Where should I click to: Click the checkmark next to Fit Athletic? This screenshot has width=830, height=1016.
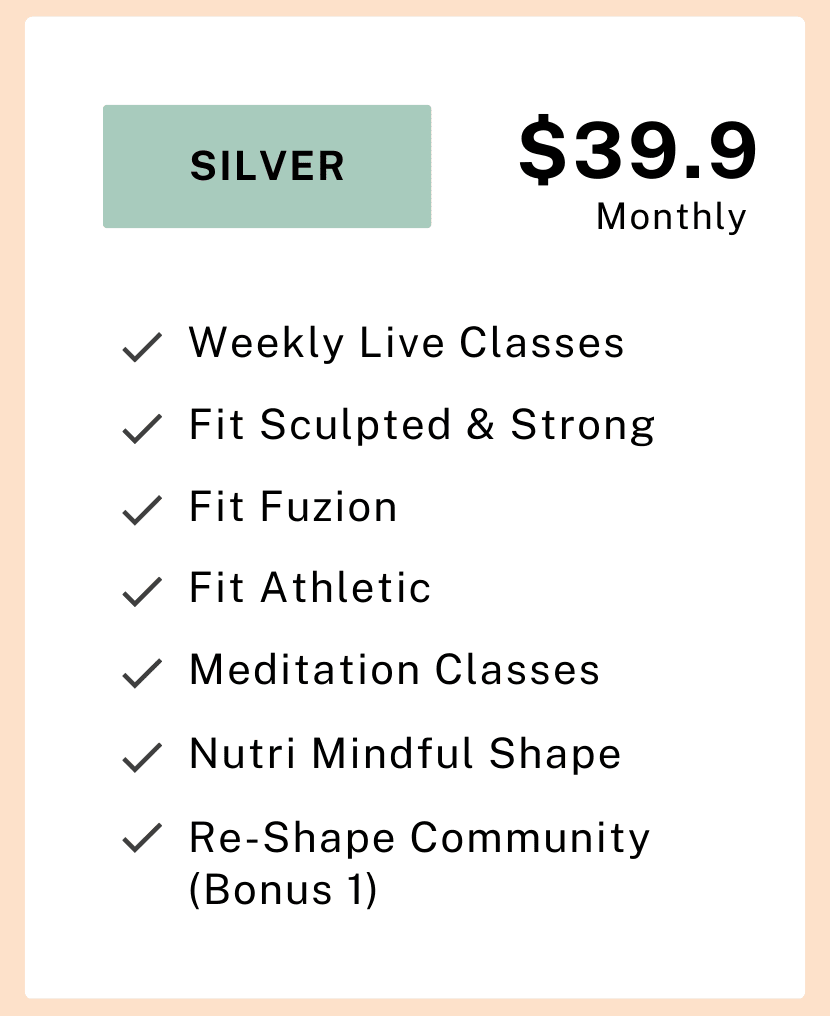pyautogui.click(x=142, y=592)
